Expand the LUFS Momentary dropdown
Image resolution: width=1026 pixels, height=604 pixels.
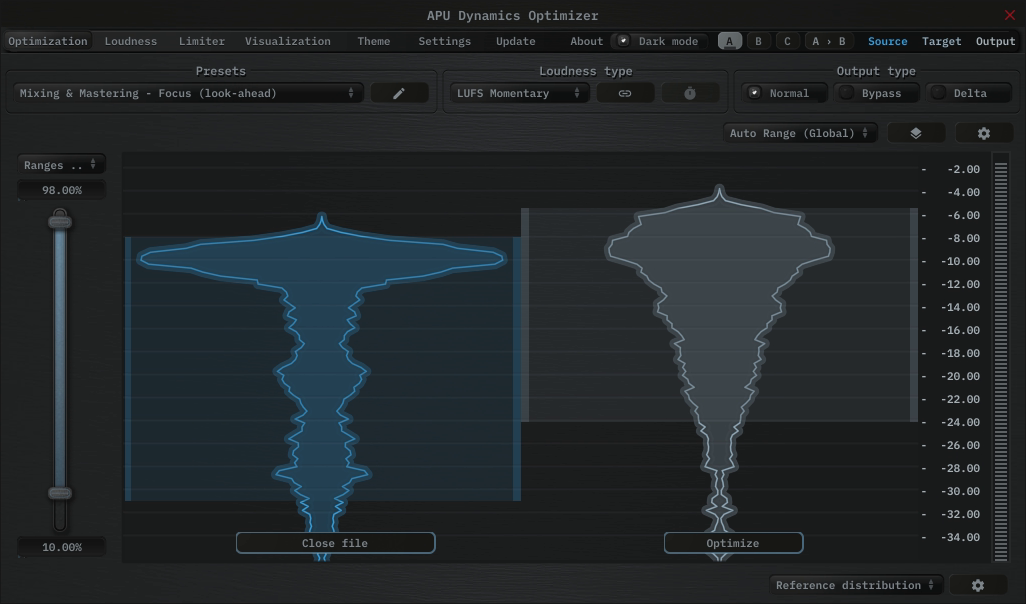518,93
